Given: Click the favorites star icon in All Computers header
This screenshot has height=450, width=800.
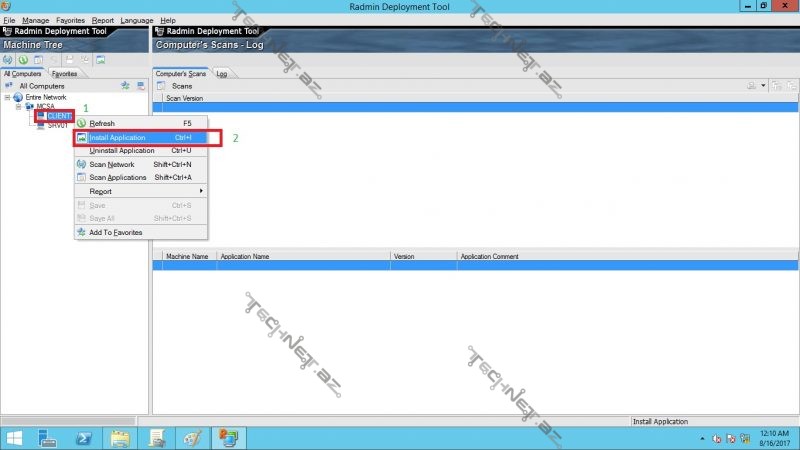Looking at the screenshot, I should [125, 86].
